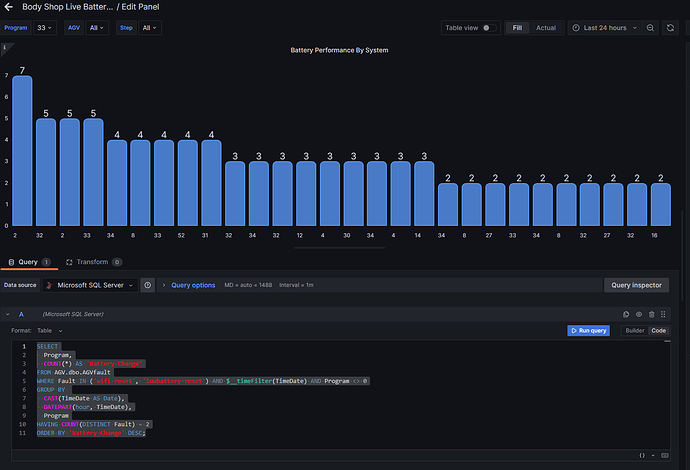Click the panel info icon above chart
Screen dimensions: 690x470
5,46
